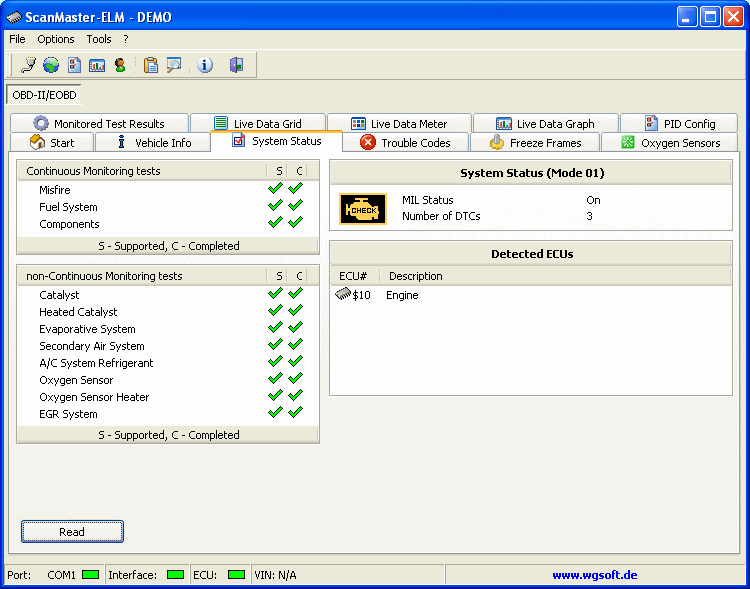The image size is (750, 589).
Task: Click the chip icon beside ECU $10
Action: click(343, 293)
